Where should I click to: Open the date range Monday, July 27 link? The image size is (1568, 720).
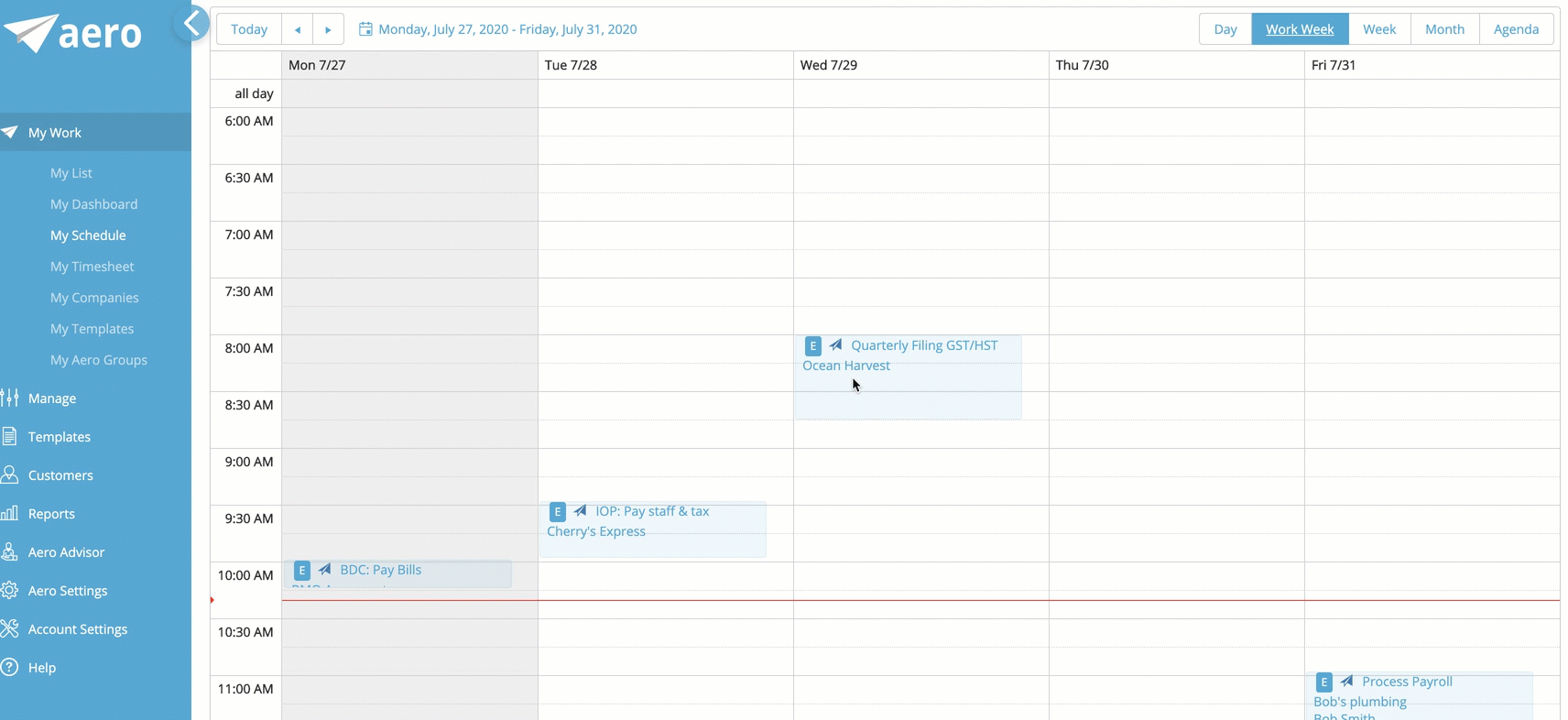(x=507, y=29)
